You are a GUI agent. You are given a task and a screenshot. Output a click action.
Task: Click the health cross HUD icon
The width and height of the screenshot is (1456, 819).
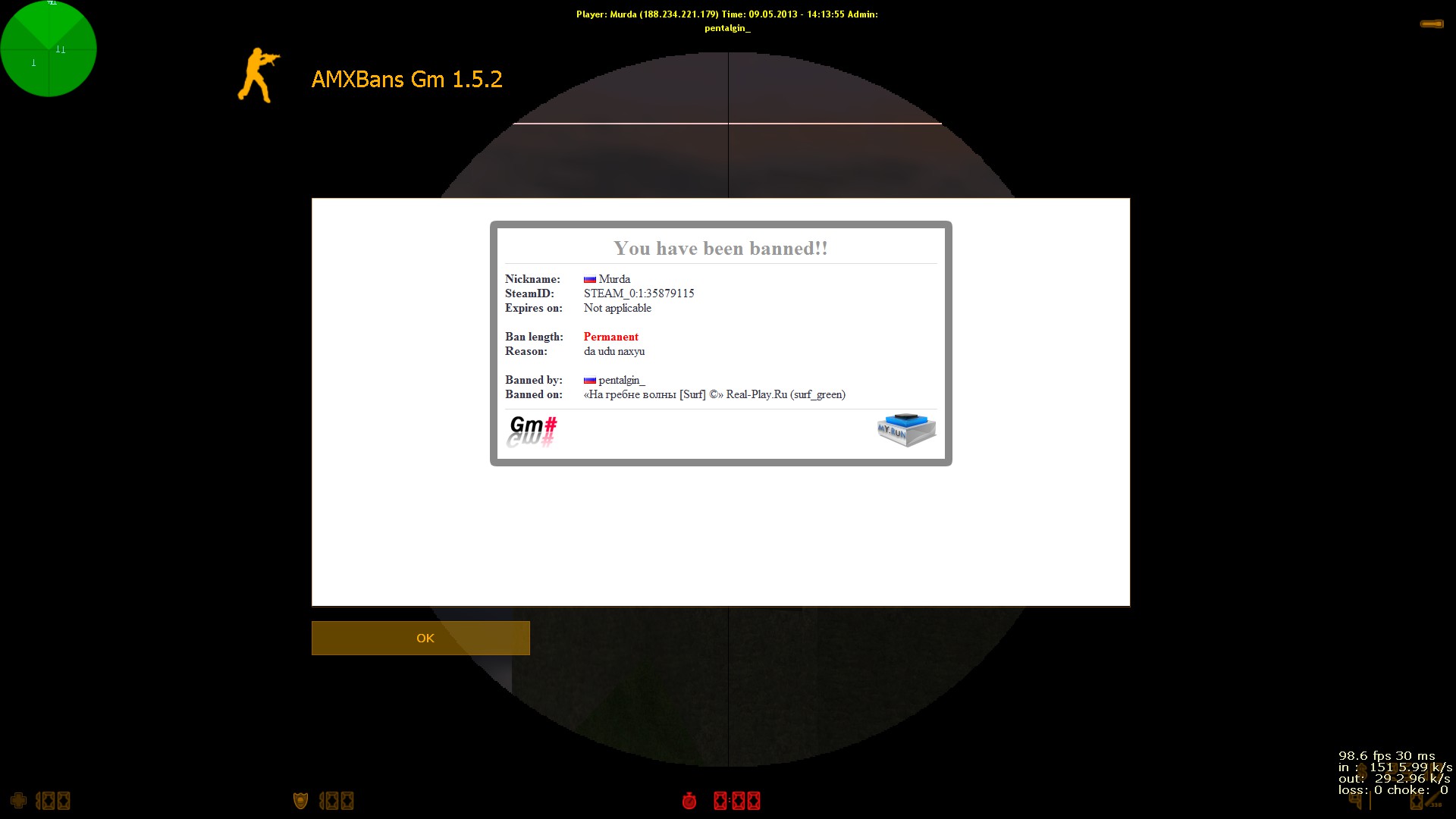(x=18, y=801)
